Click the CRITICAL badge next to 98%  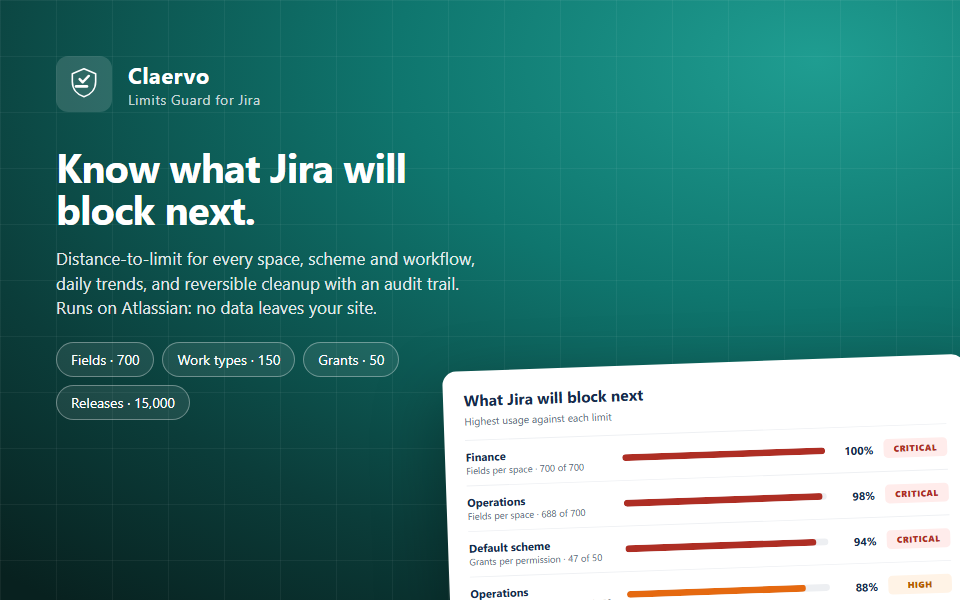coord(917,493)
